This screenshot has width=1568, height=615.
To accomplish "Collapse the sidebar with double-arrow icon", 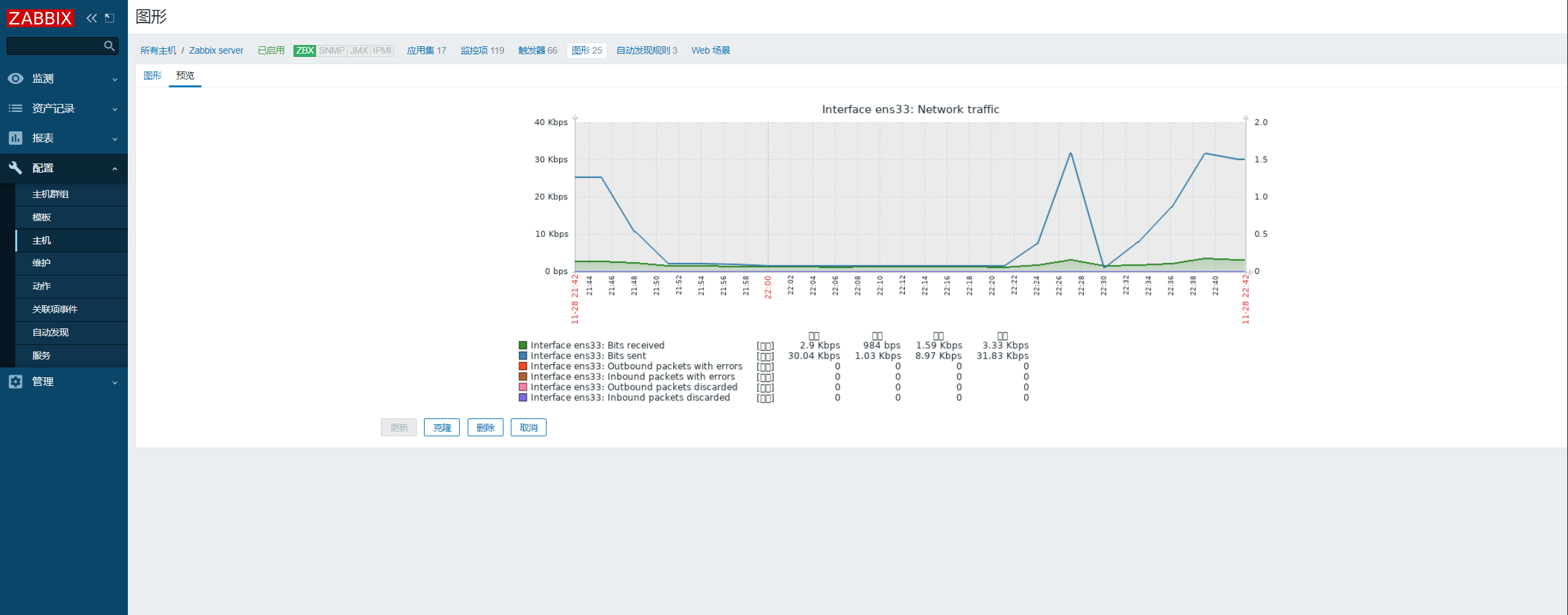I will 91,18.
